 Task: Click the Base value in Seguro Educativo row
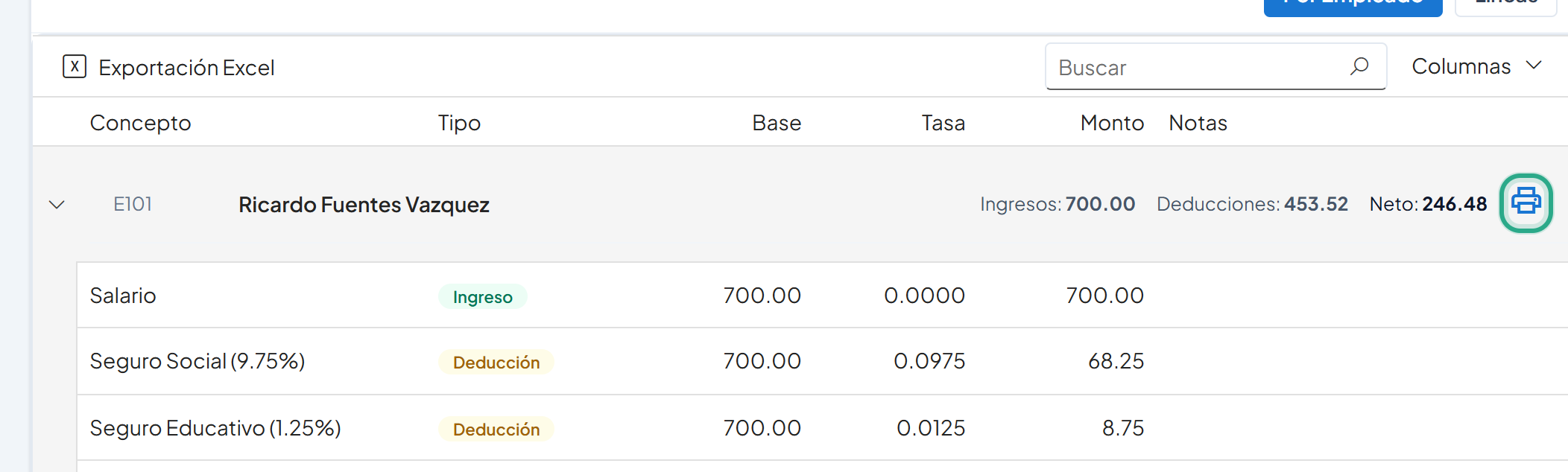click(762, 428)
